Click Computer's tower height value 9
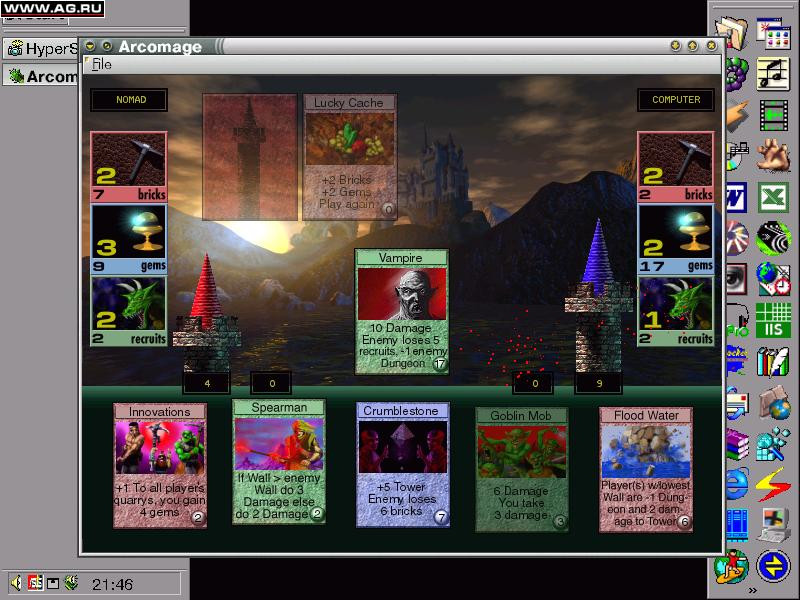The height and width of the screenshot is (600, 800). [599, 383]
